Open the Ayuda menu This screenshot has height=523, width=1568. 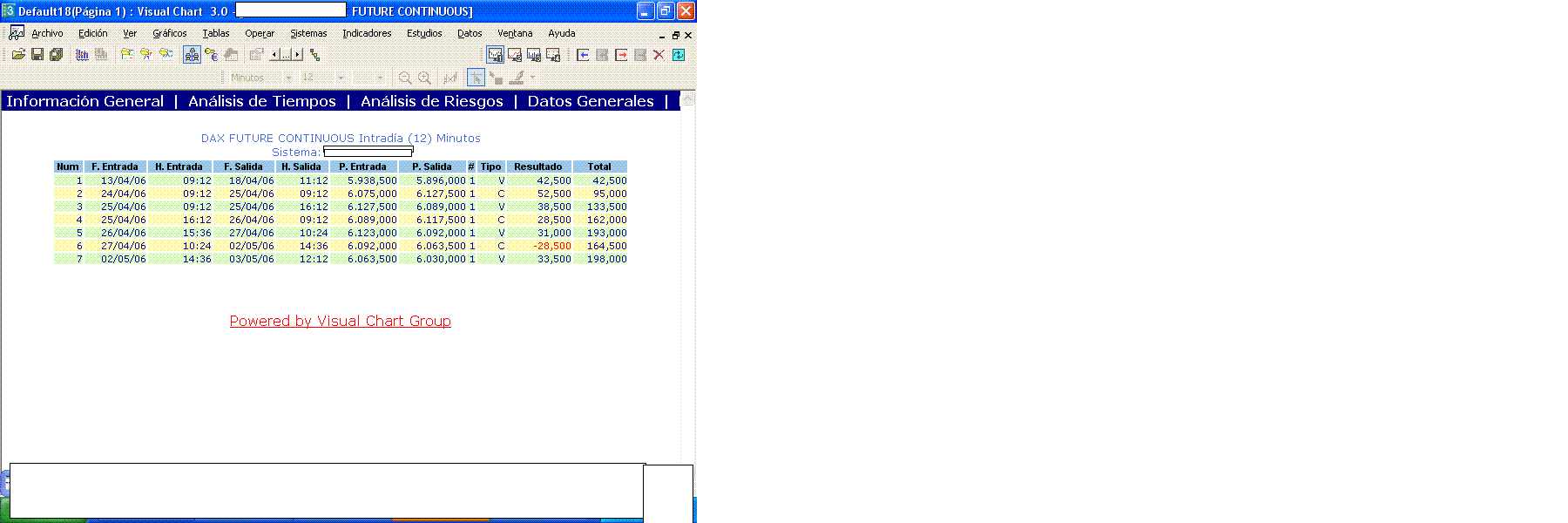(x=562, y=33)
